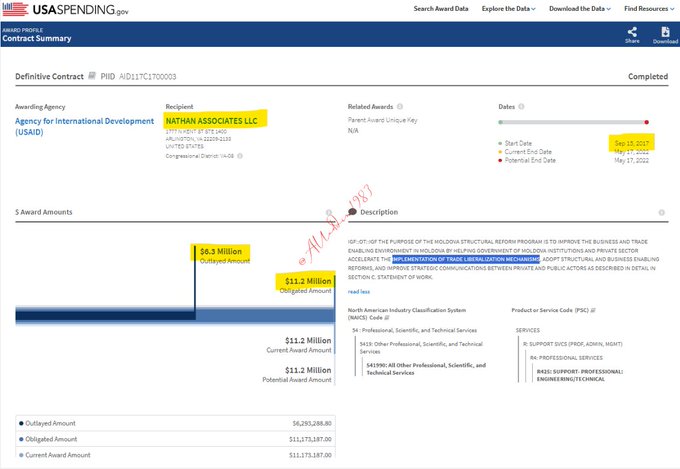The height and width of the screenshot is (469, 680).
Task: Click the glossary icon next to Definitive Contract
Action: click(x=92, y=76)
